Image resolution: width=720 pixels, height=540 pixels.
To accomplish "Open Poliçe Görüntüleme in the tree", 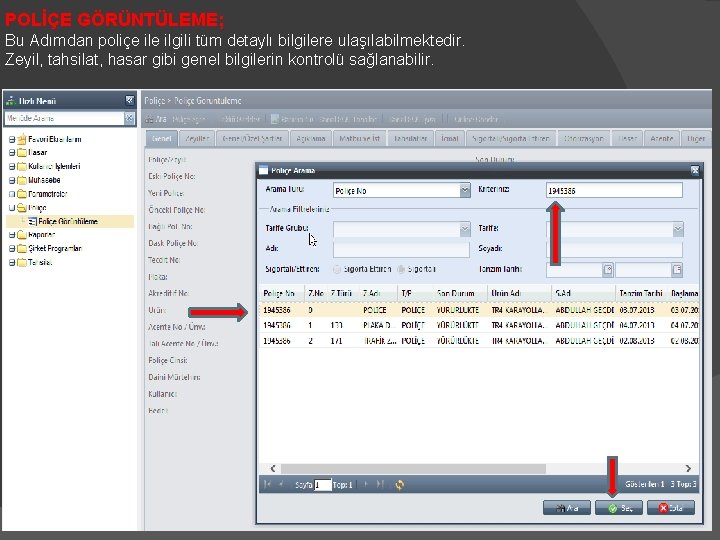I will pos(68,221).
